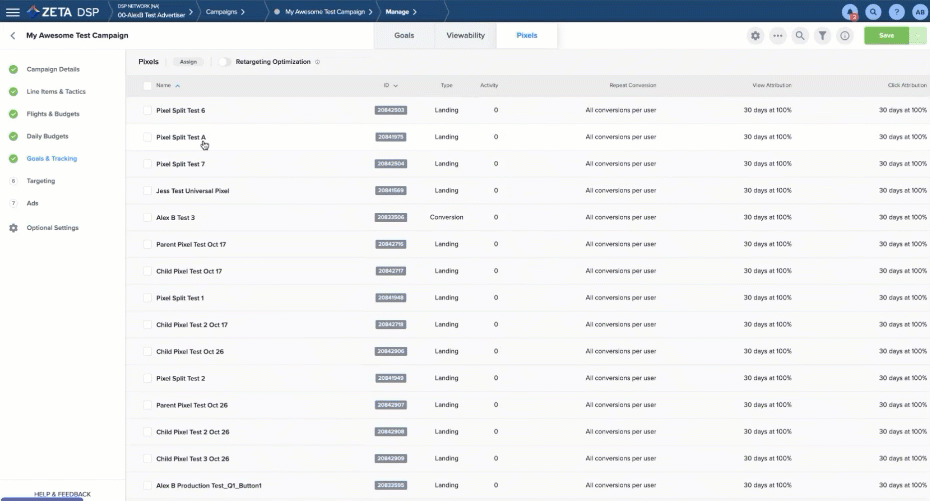The height and width of the screenshot is (501, 930).
Task: Switch to the Goals tab
Action: pos(404,35)
